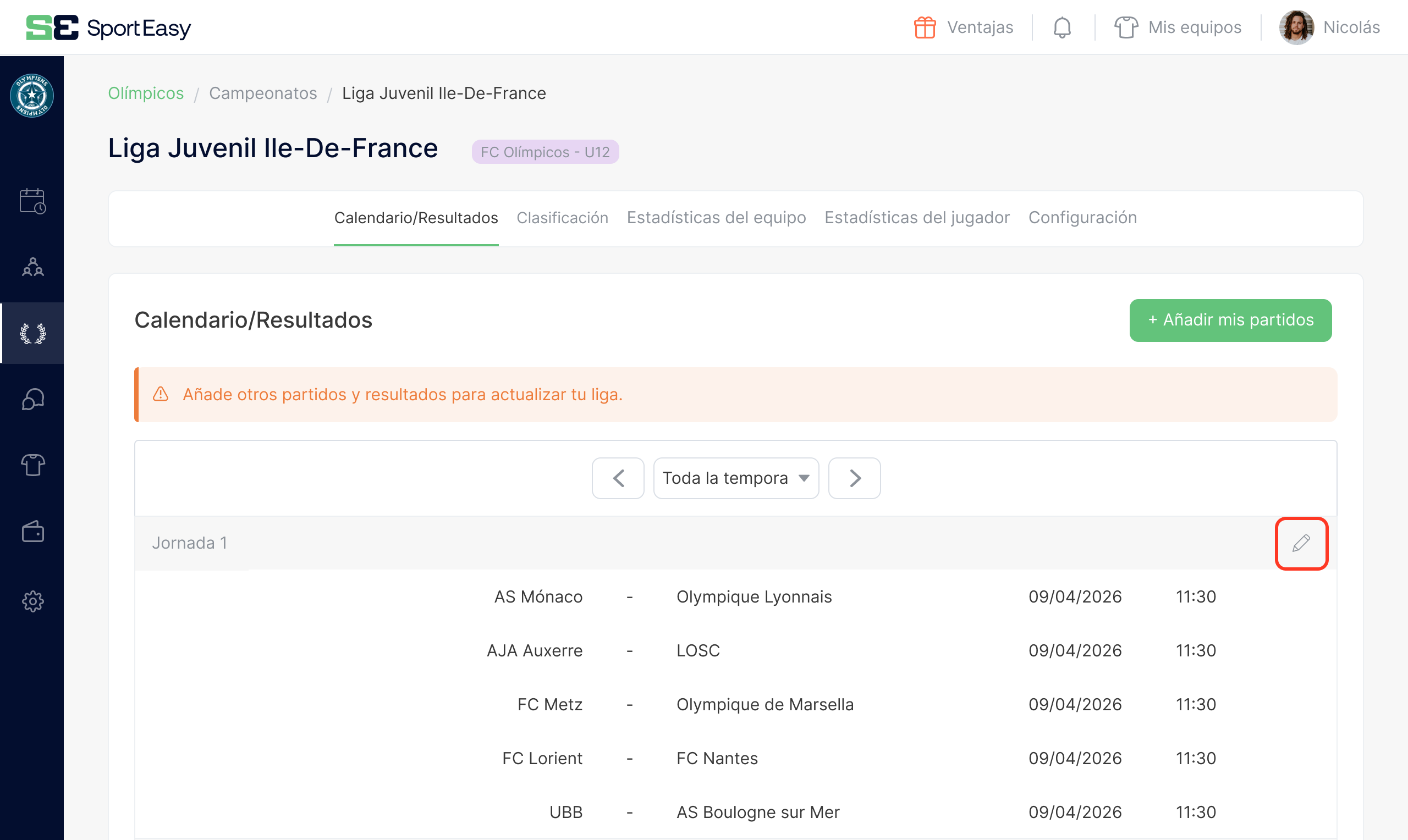The height and width of the screenshot is (840, 1408).
Task: Click the 11:30 time in FC Metz row
Action: tap(1196, 705)
